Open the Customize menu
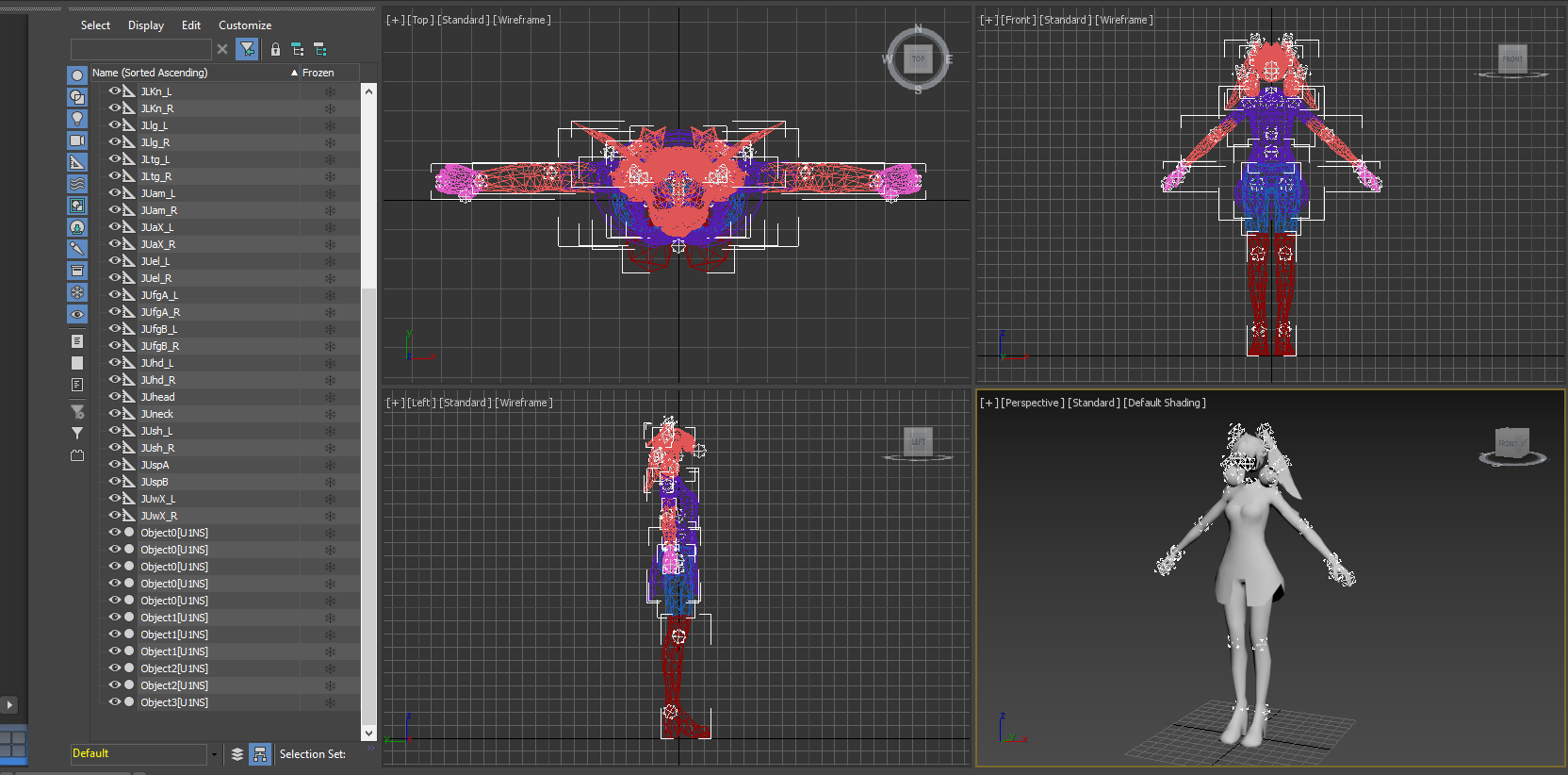The height and width of the screenshot is (775, 1568). pyautogui.click(x=245, y=25)
